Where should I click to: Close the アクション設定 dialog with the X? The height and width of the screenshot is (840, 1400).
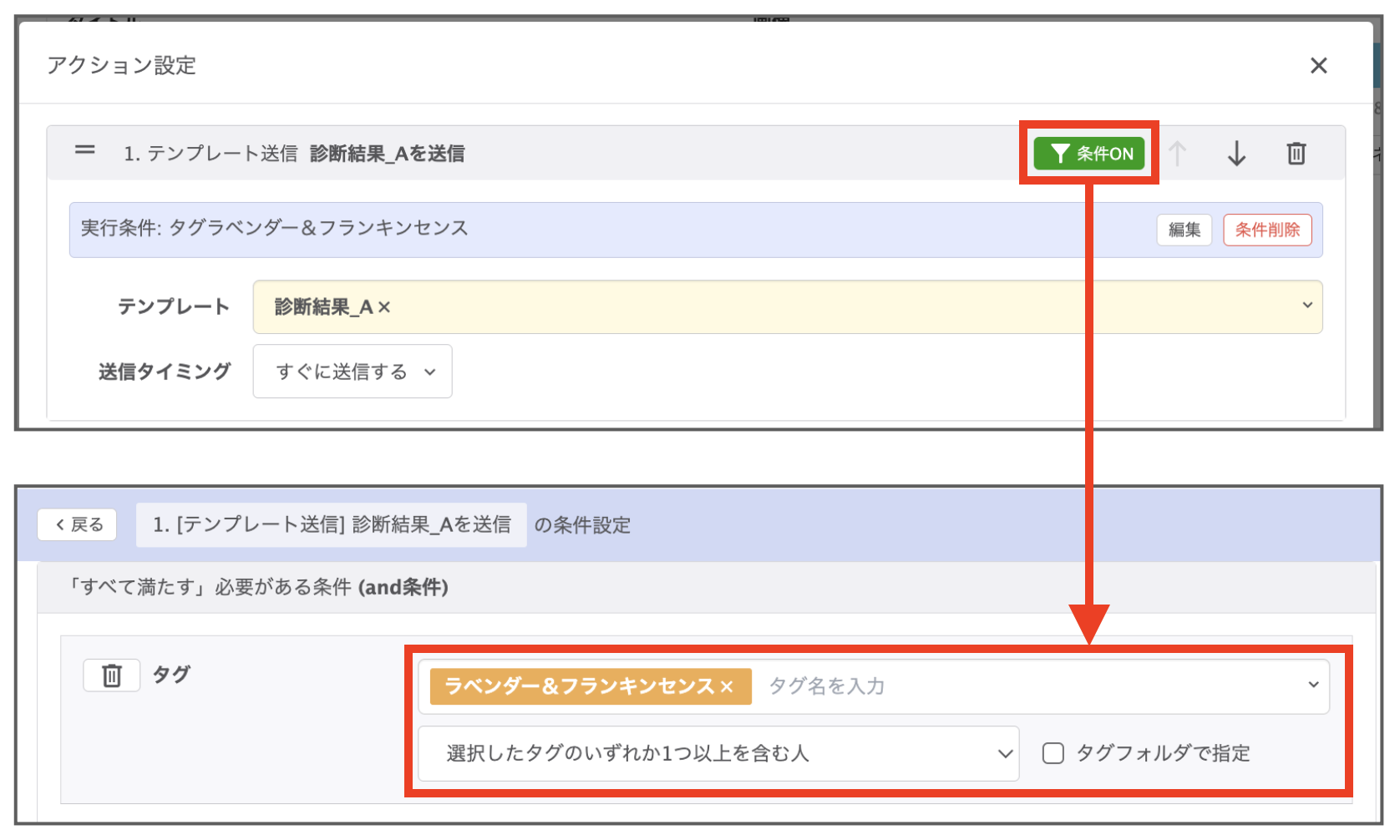1318,65
